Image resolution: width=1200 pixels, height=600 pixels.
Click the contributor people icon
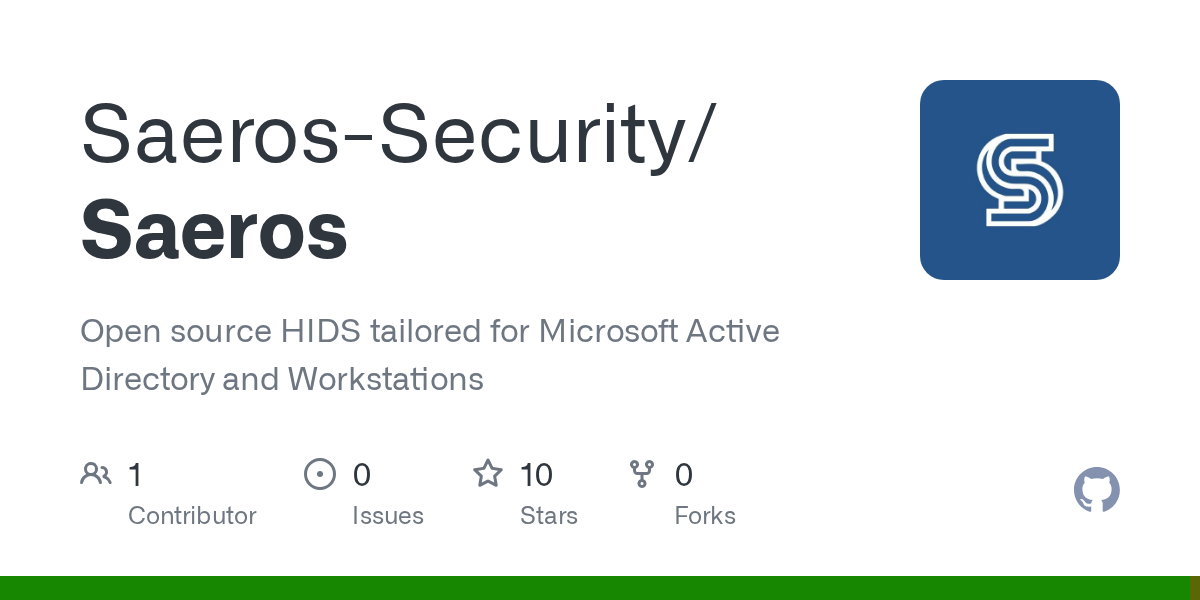point(96,473)
